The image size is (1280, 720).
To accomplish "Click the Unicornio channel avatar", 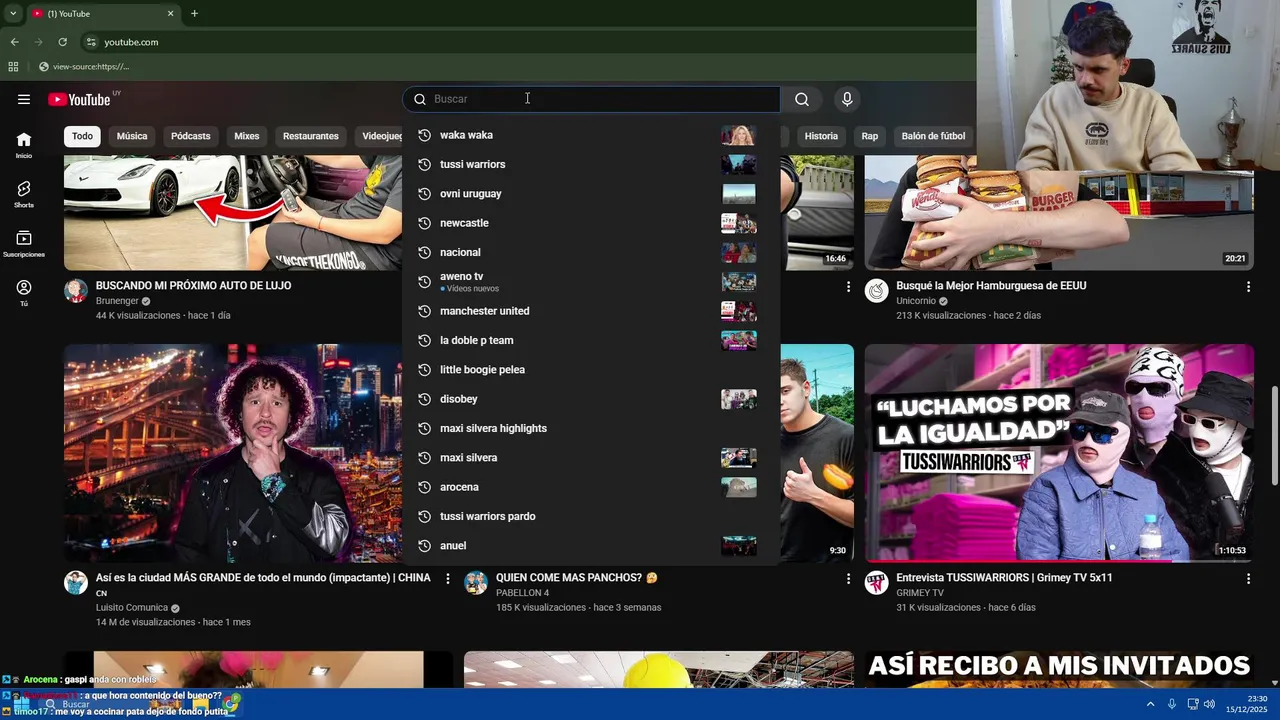I will point(877,291).
